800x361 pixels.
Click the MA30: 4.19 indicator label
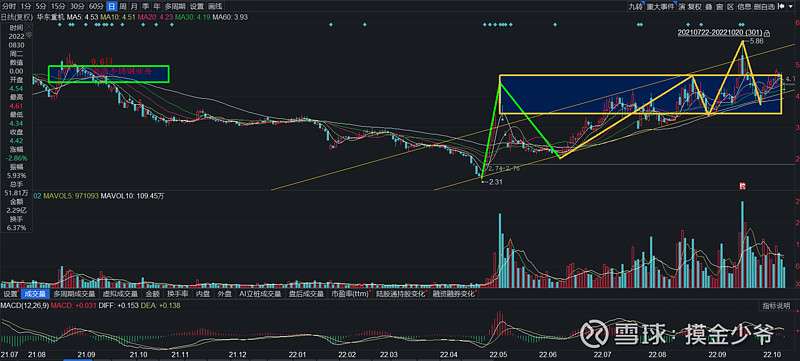pos(192,17)
